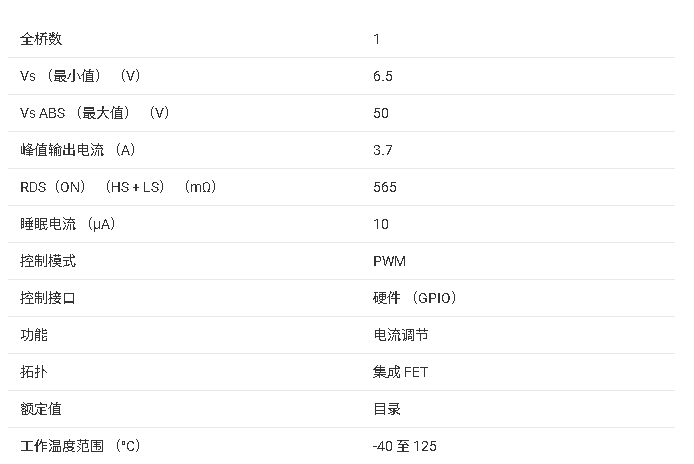Select the PWM control mode value
Viewport: 694px width, 464px height.
[x=389, y=261]
